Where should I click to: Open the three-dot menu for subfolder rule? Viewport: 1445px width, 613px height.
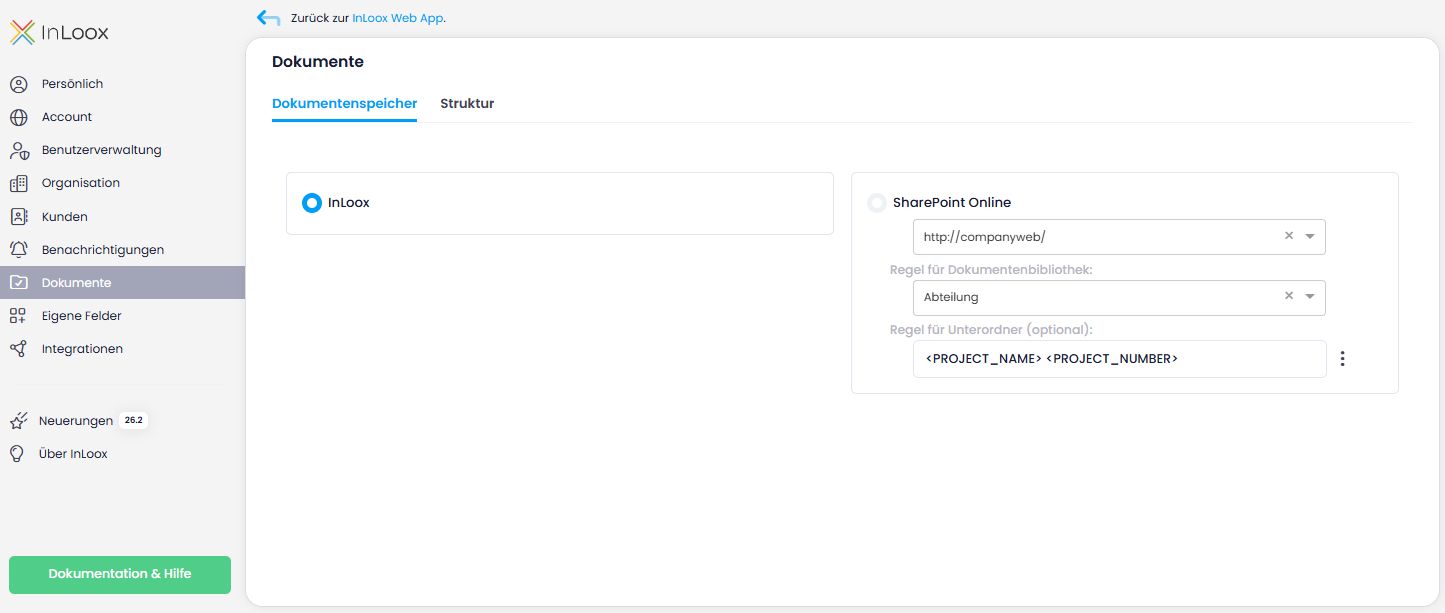pyautogui.click(x=1342, y=359)
